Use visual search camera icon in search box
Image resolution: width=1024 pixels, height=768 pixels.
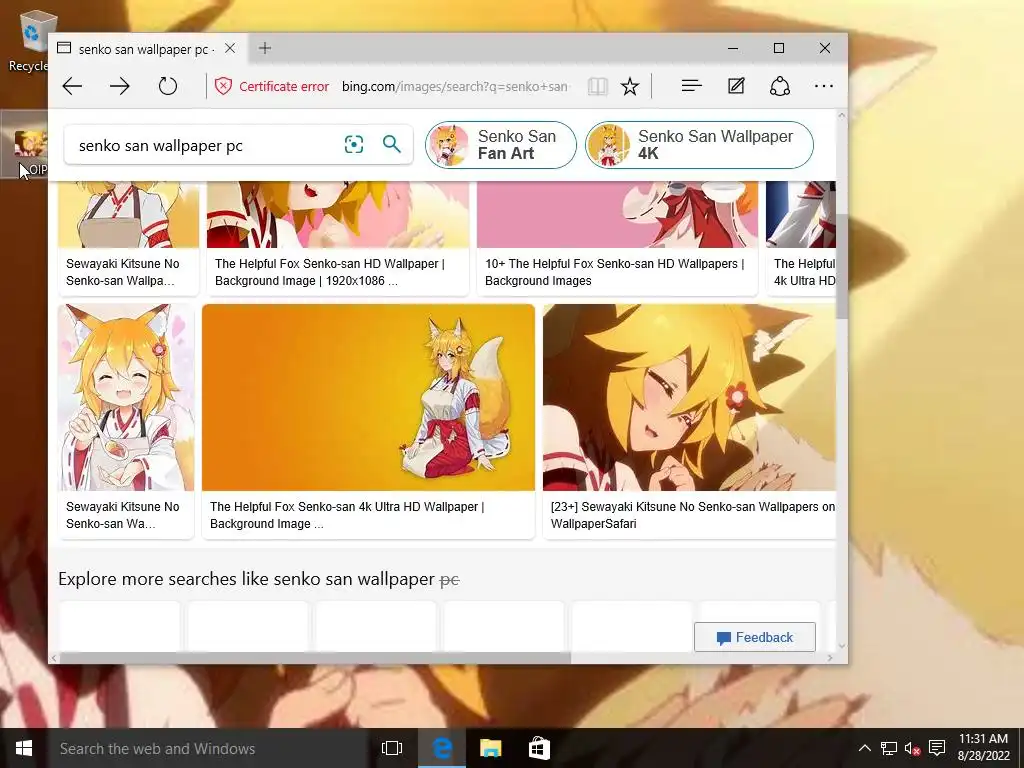353,144
